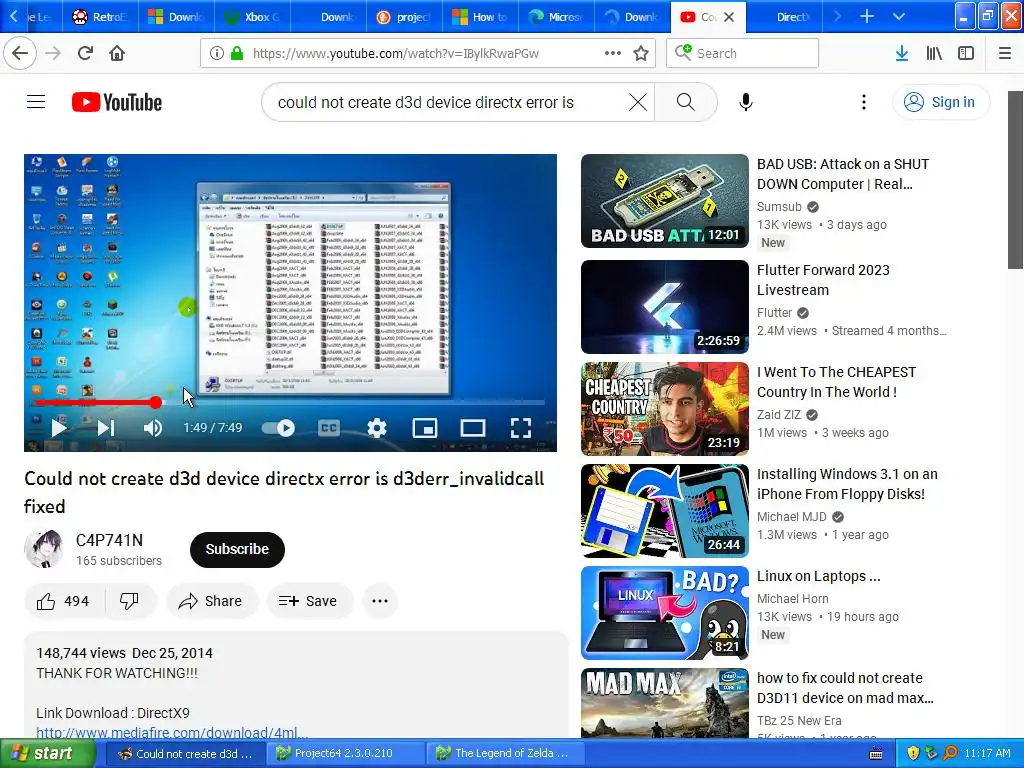
Task: Open YouTube settings three-dot menu
Action: click(863, 102)
